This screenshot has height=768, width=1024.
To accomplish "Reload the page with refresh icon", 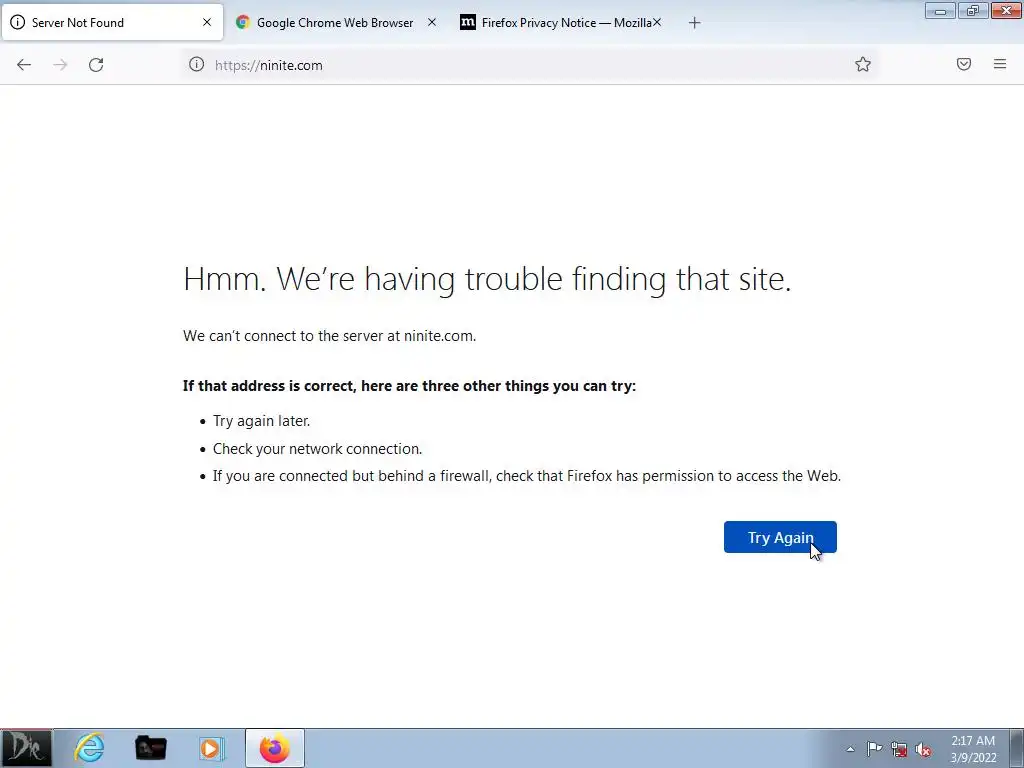I will pos(96,65).
